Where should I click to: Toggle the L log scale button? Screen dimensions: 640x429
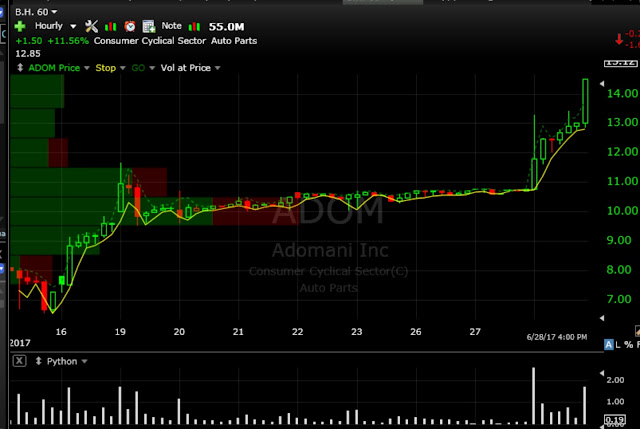[x=618, y=345]
